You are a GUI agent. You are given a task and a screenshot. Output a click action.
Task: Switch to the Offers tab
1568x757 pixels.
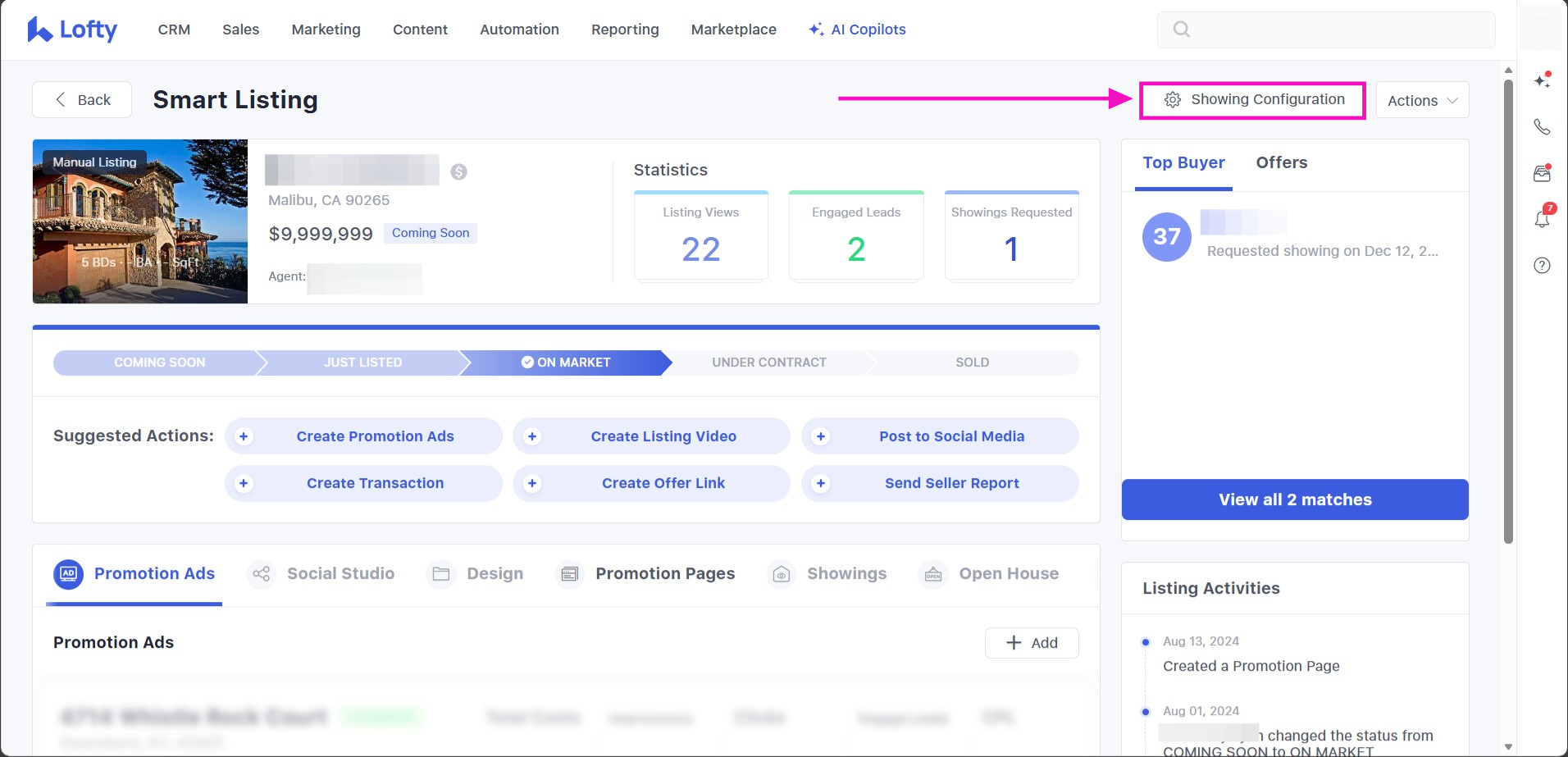1281,162
